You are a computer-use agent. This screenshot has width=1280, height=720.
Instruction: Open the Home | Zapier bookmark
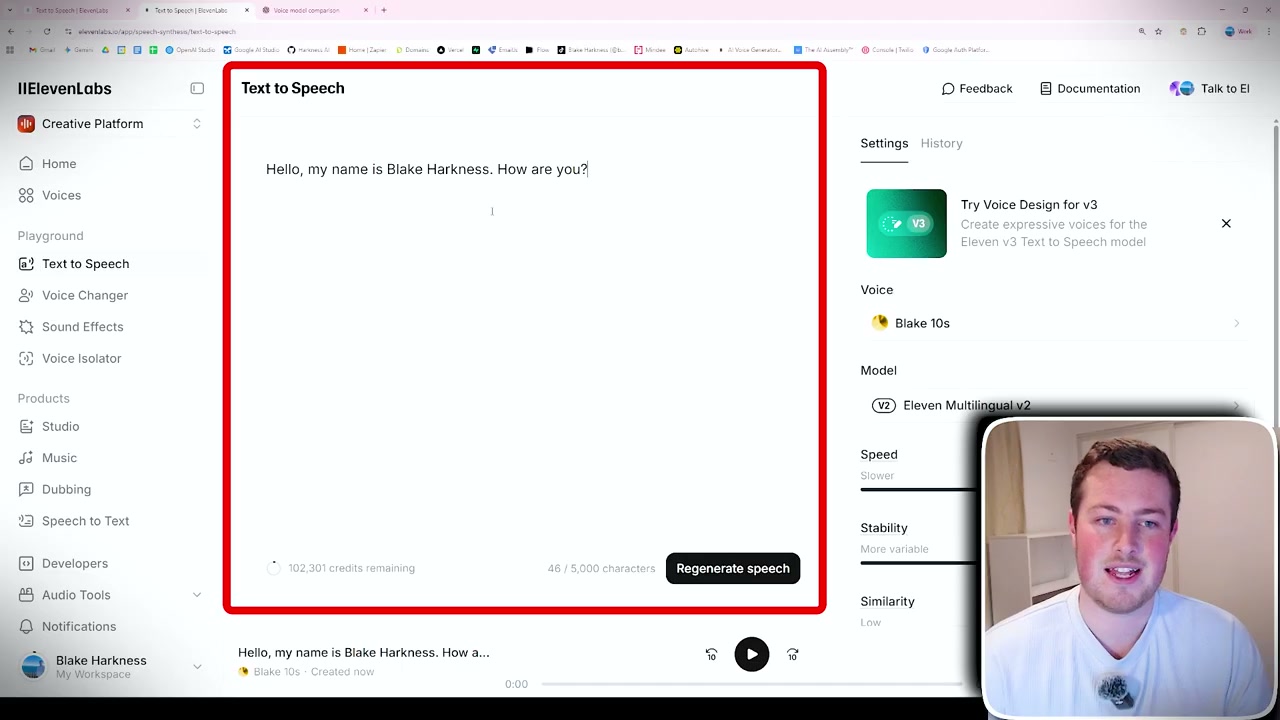click(360, 50)
